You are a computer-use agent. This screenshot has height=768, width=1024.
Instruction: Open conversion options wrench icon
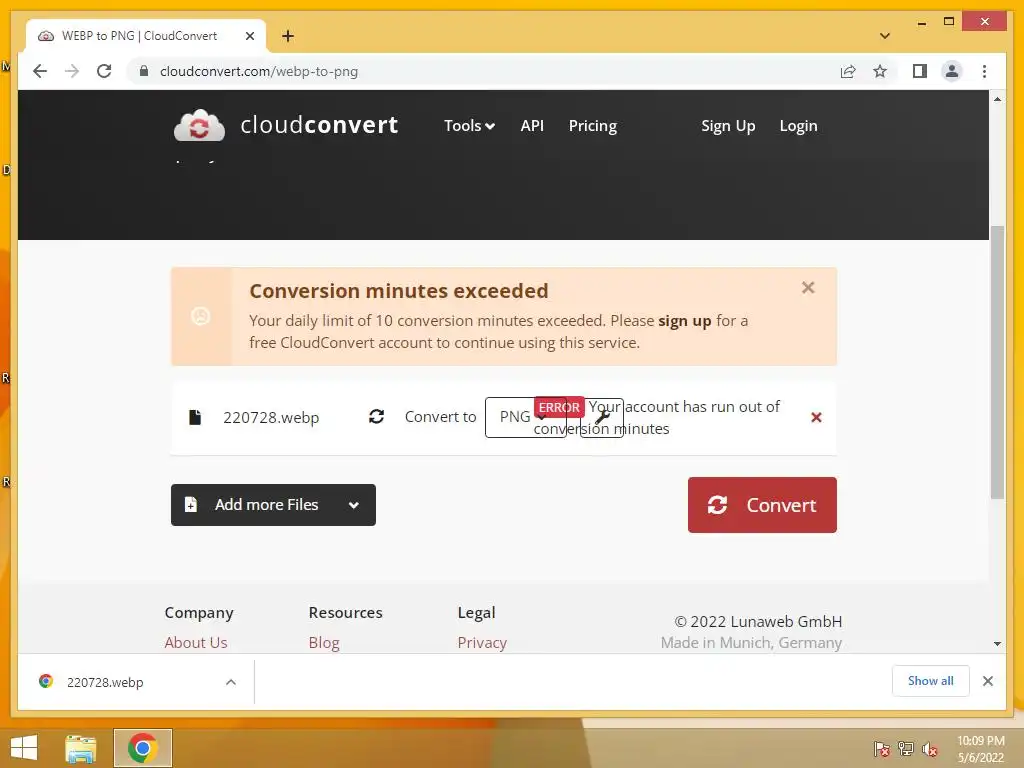pos(601,418)
